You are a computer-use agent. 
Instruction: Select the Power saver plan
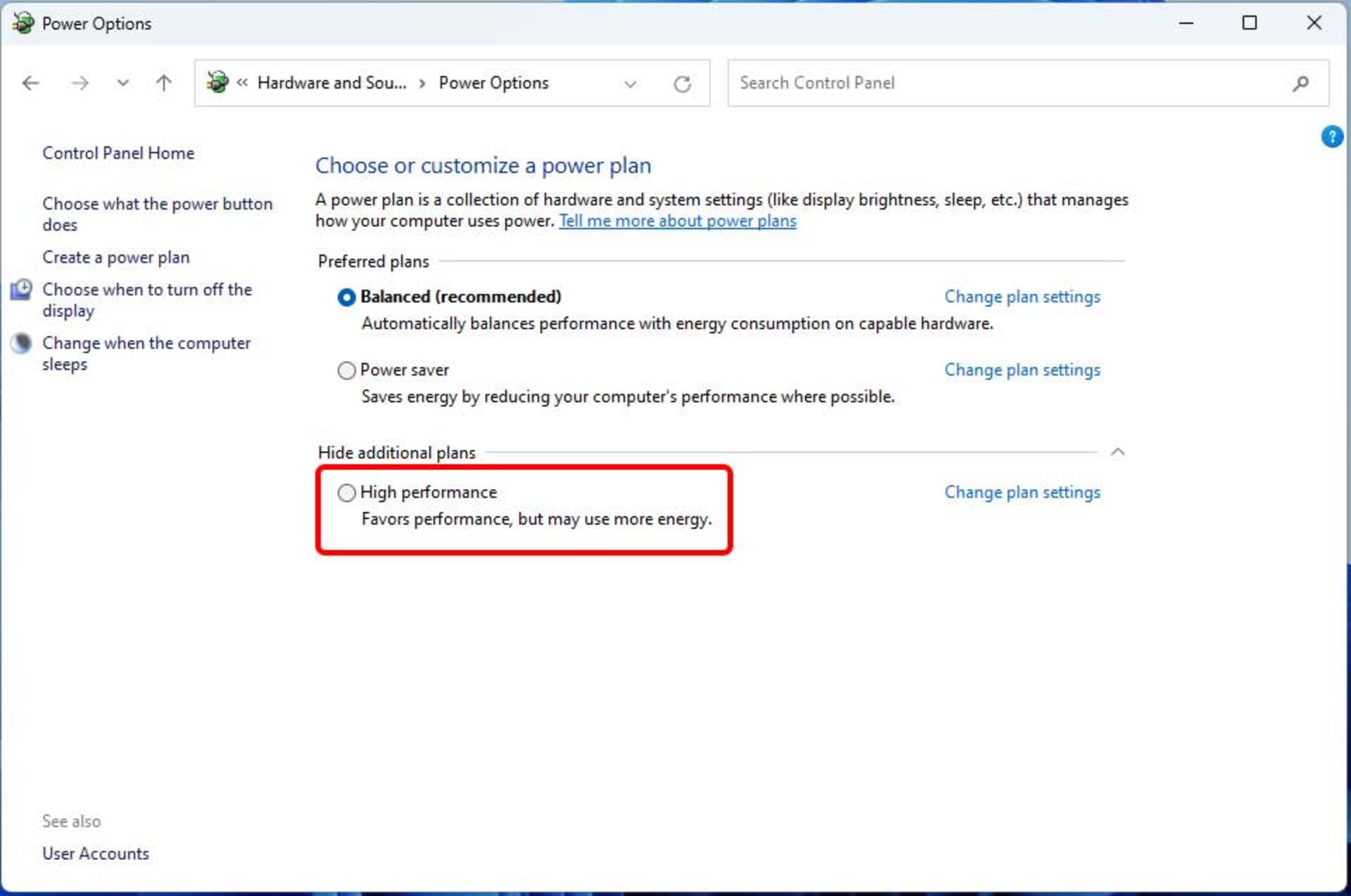346,371
